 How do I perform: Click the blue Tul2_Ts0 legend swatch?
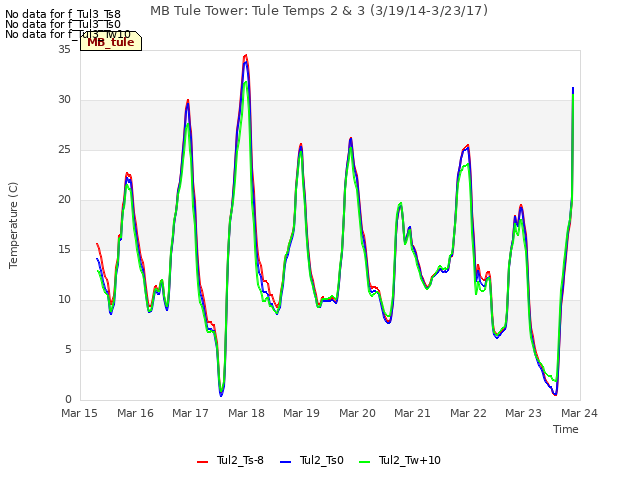[x=286, y=462]
